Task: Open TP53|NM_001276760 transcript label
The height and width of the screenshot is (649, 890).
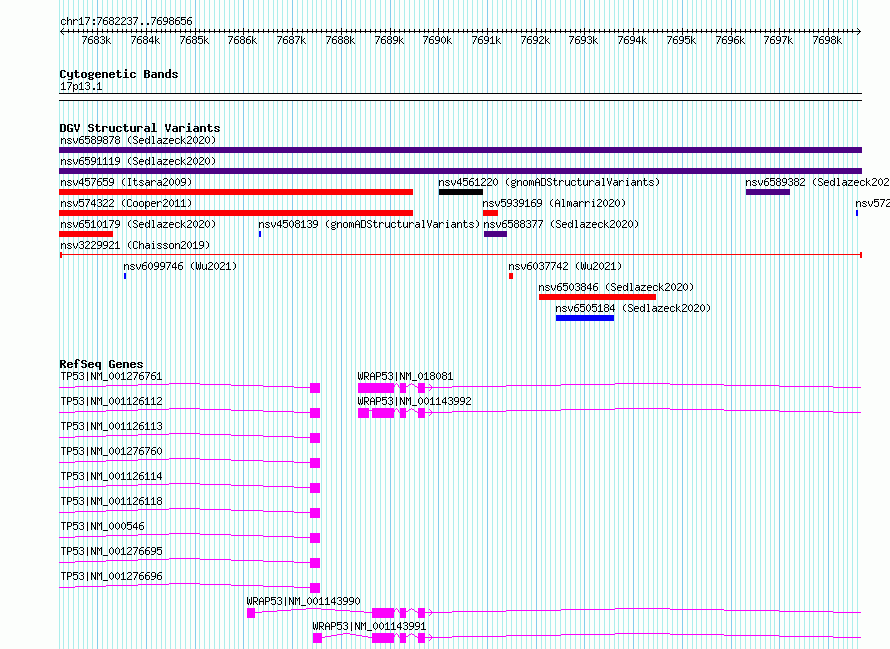Action: click(x=111, y=451)
